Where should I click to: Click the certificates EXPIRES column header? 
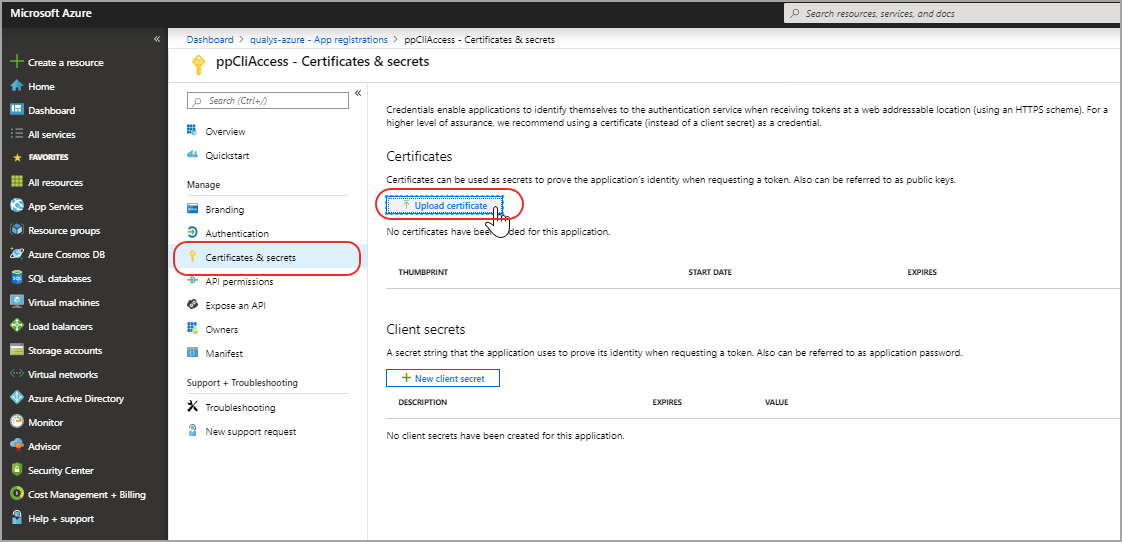pyautogui.click(x=922, y=272)
